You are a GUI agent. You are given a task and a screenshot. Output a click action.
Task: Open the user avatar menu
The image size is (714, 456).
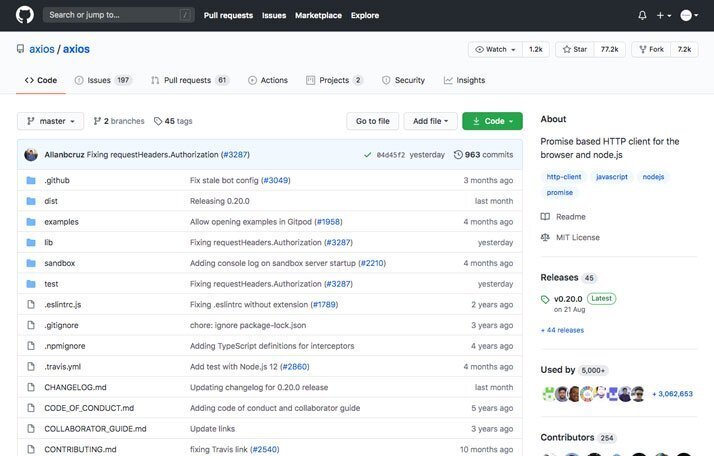pos(689,15)
